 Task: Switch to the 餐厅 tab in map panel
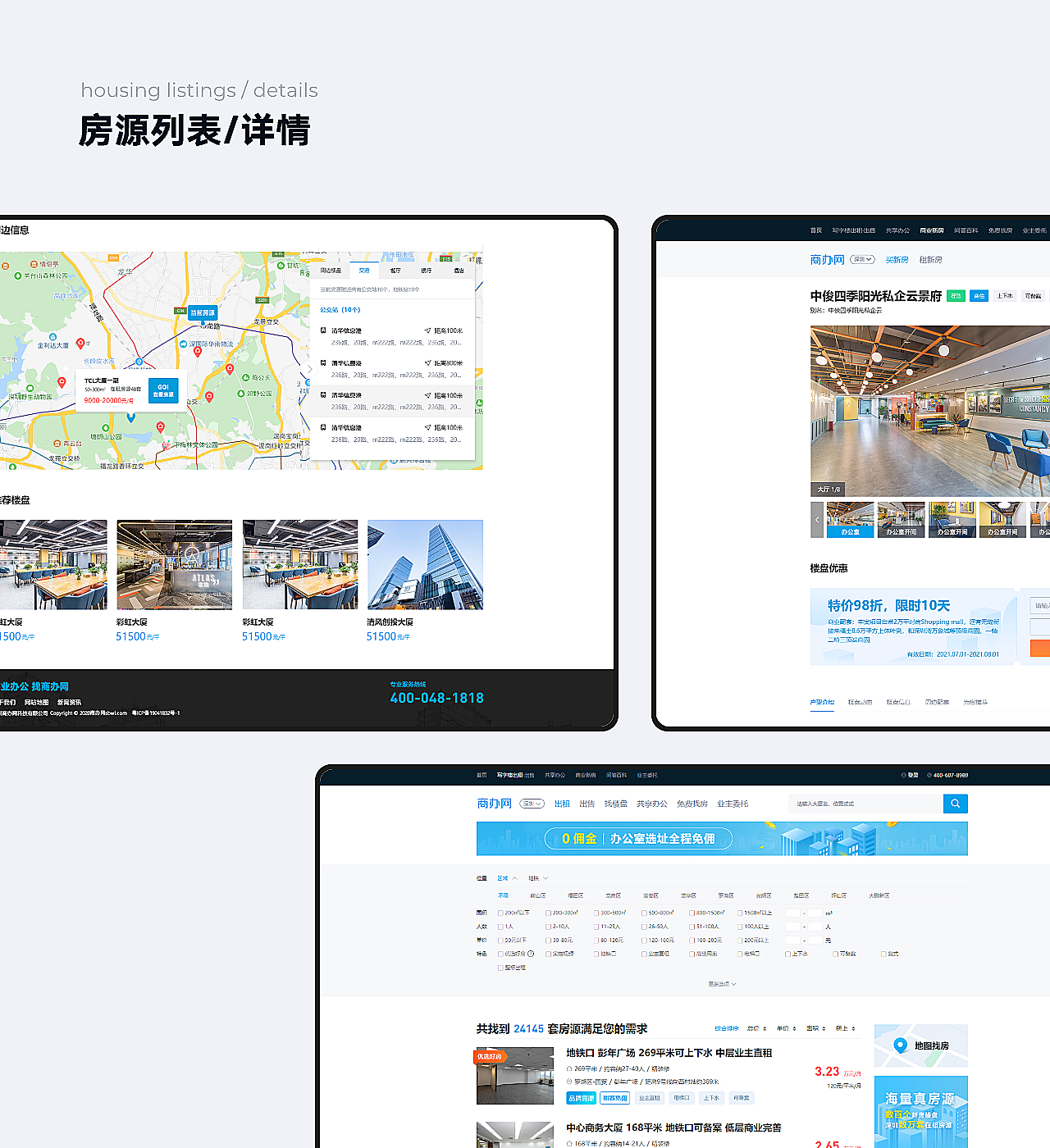tap(395, 270)
